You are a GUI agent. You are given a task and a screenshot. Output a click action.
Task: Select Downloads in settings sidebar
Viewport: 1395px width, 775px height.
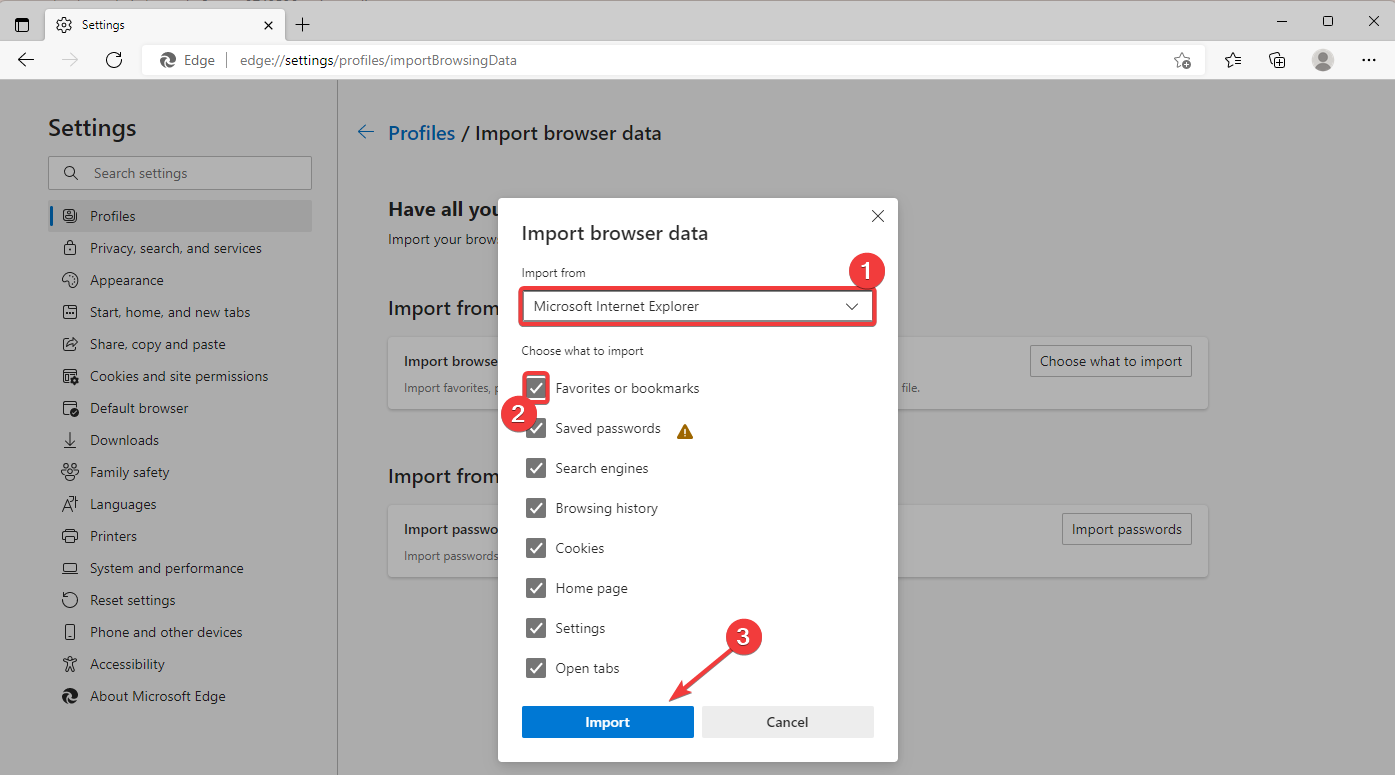(124, 440)
